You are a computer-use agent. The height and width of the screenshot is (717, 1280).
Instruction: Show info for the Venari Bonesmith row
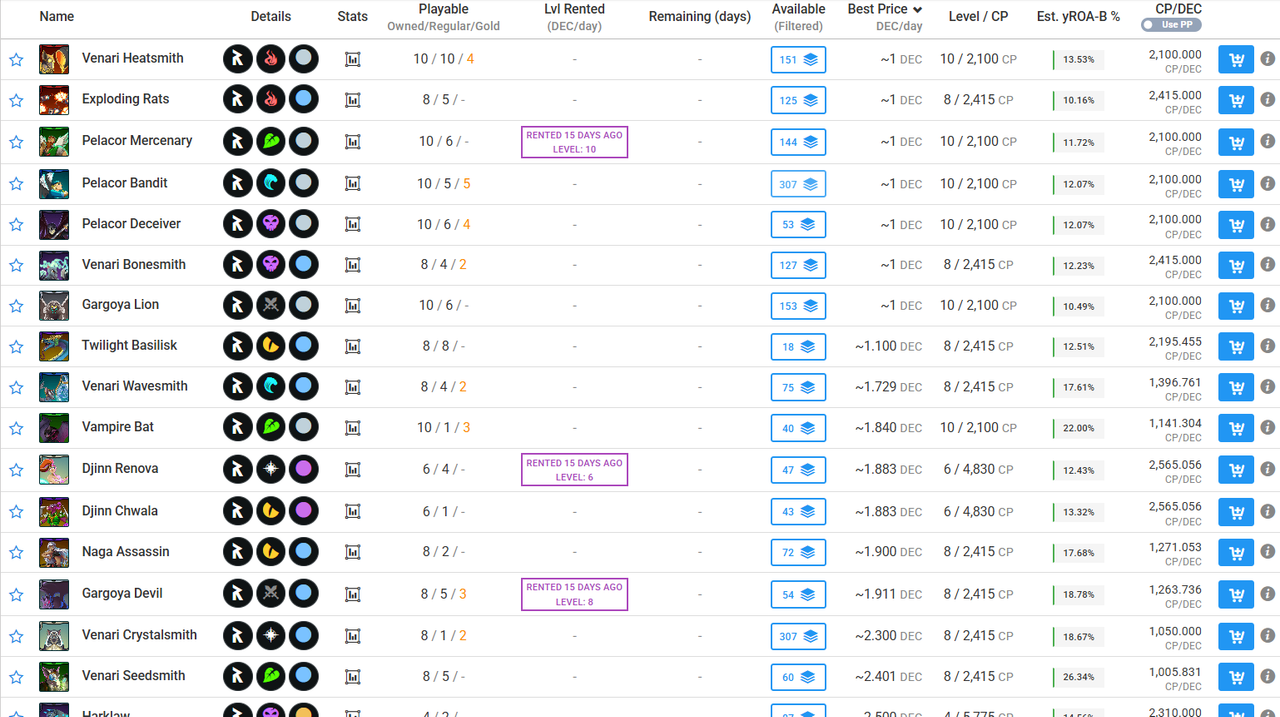pos(1267,265)
